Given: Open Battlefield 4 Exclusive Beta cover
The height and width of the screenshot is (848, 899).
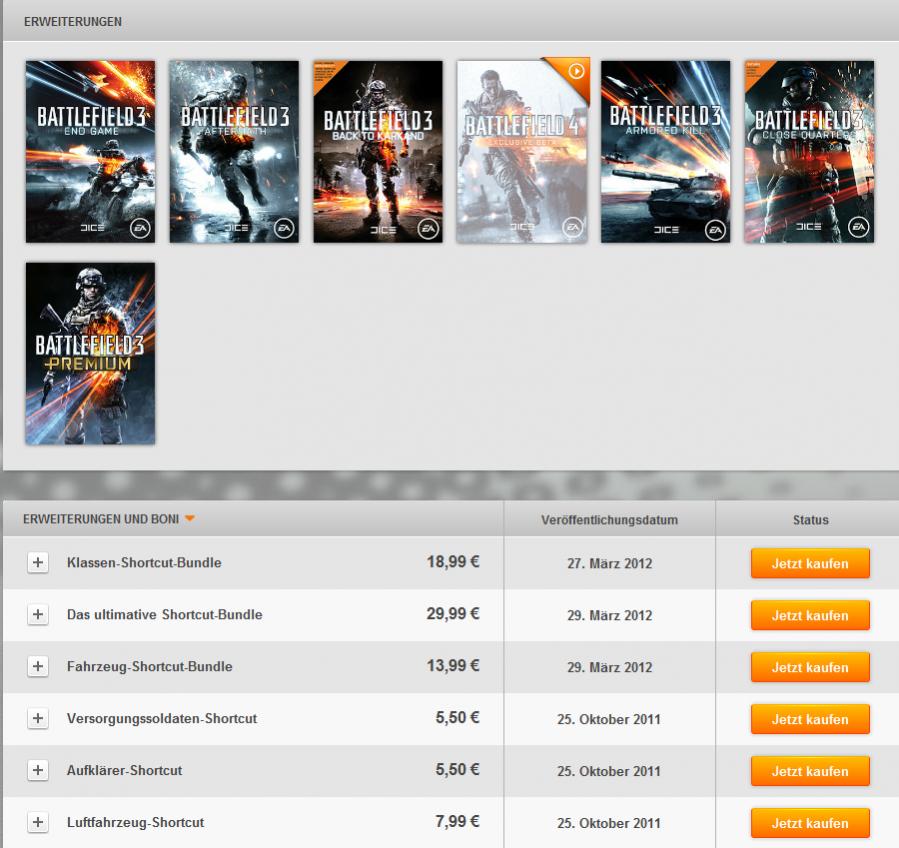Looking at the screenshot, I should click(522, 152).
